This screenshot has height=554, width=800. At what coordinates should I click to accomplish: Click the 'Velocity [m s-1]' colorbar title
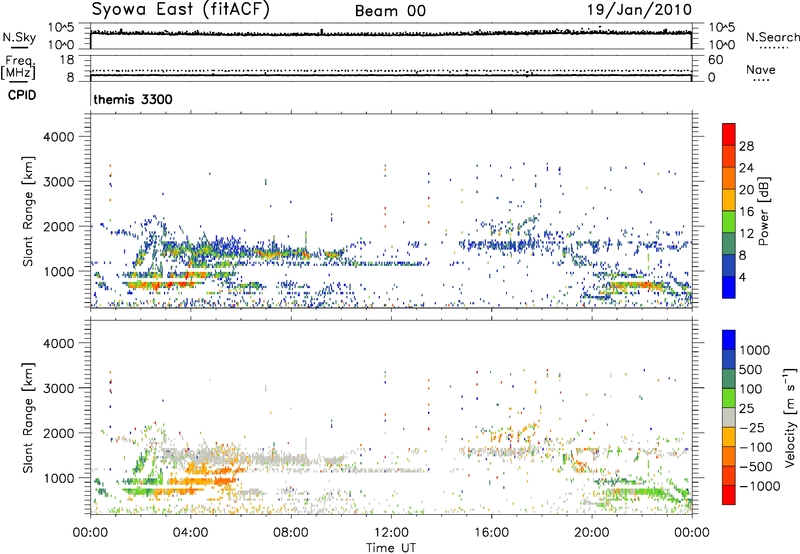pyautogui.click(x=790, y=417)
